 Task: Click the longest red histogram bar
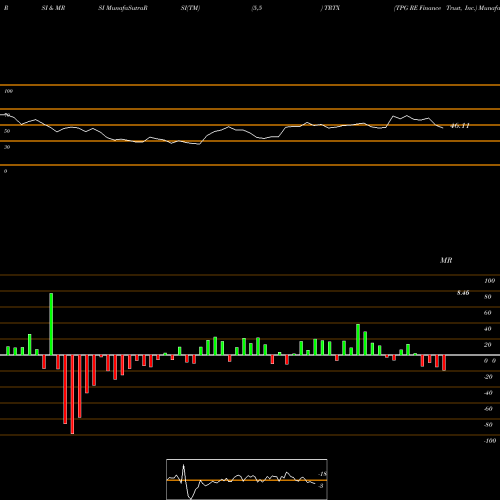(72, 394)
